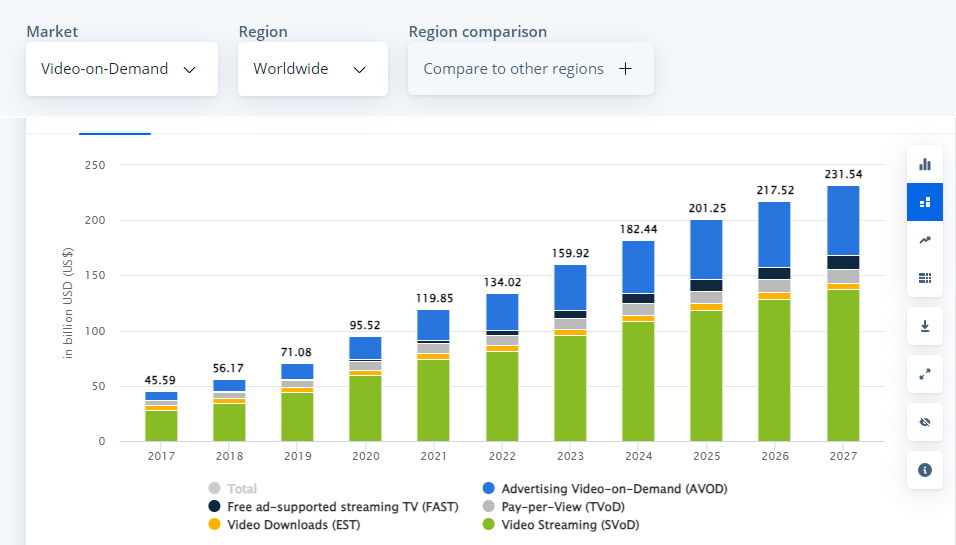The height and width of the screenshot is (545, 956).
Task: Toggle Free ad-supported streaming TV (FAST) series
Action: [x=333, y=507]
